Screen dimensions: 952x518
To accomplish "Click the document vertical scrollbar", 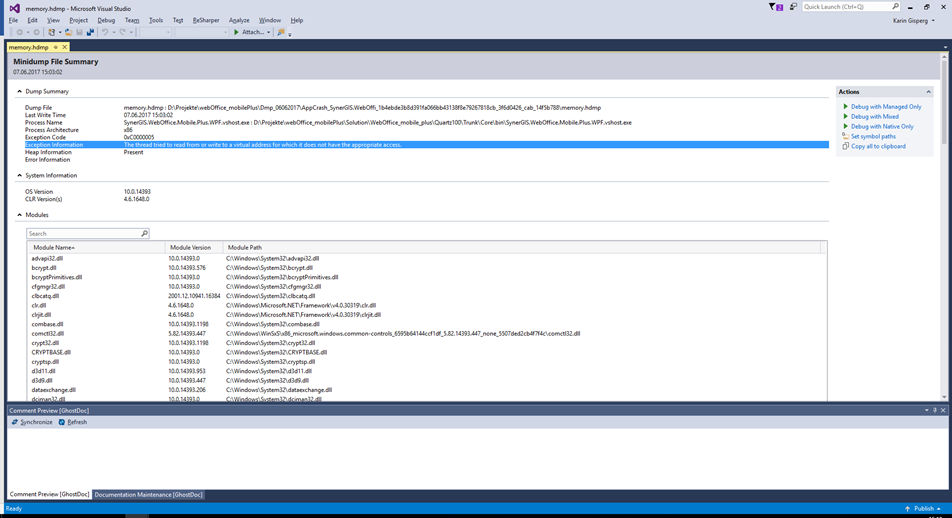I will tap(944, 227).
